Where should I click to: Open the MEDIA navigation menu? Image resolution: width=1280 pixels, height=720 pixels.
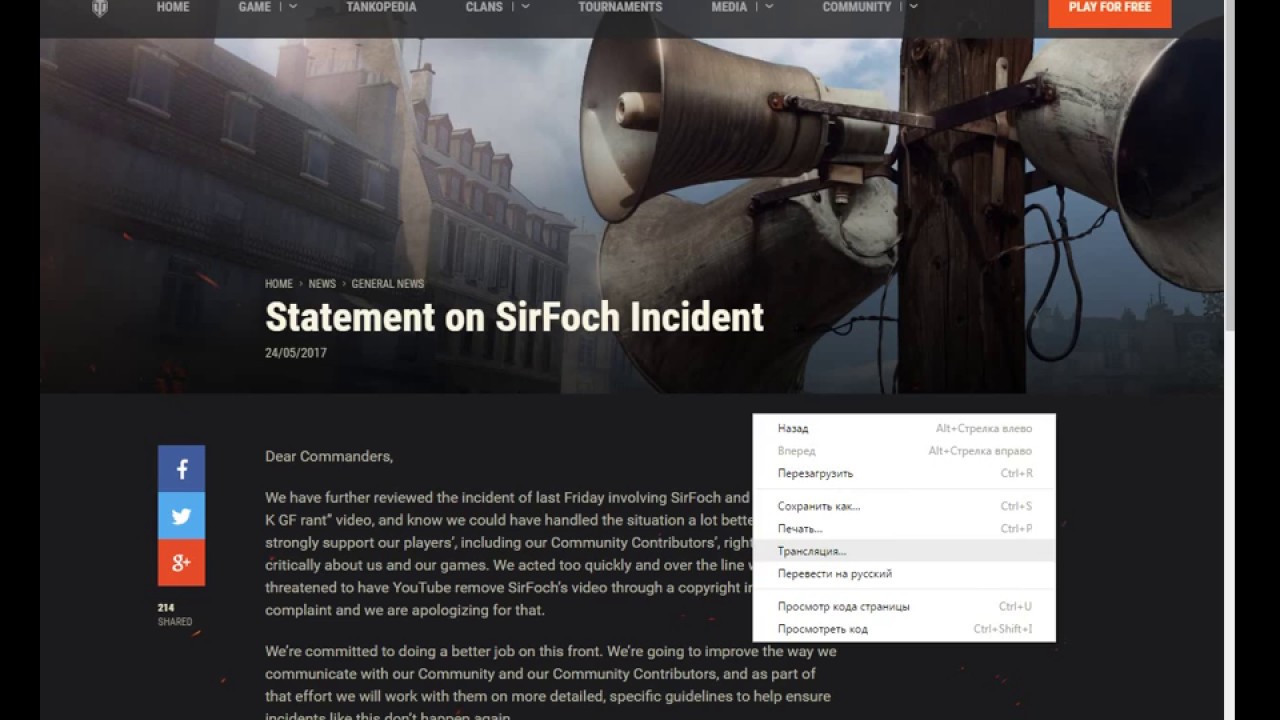729,7
